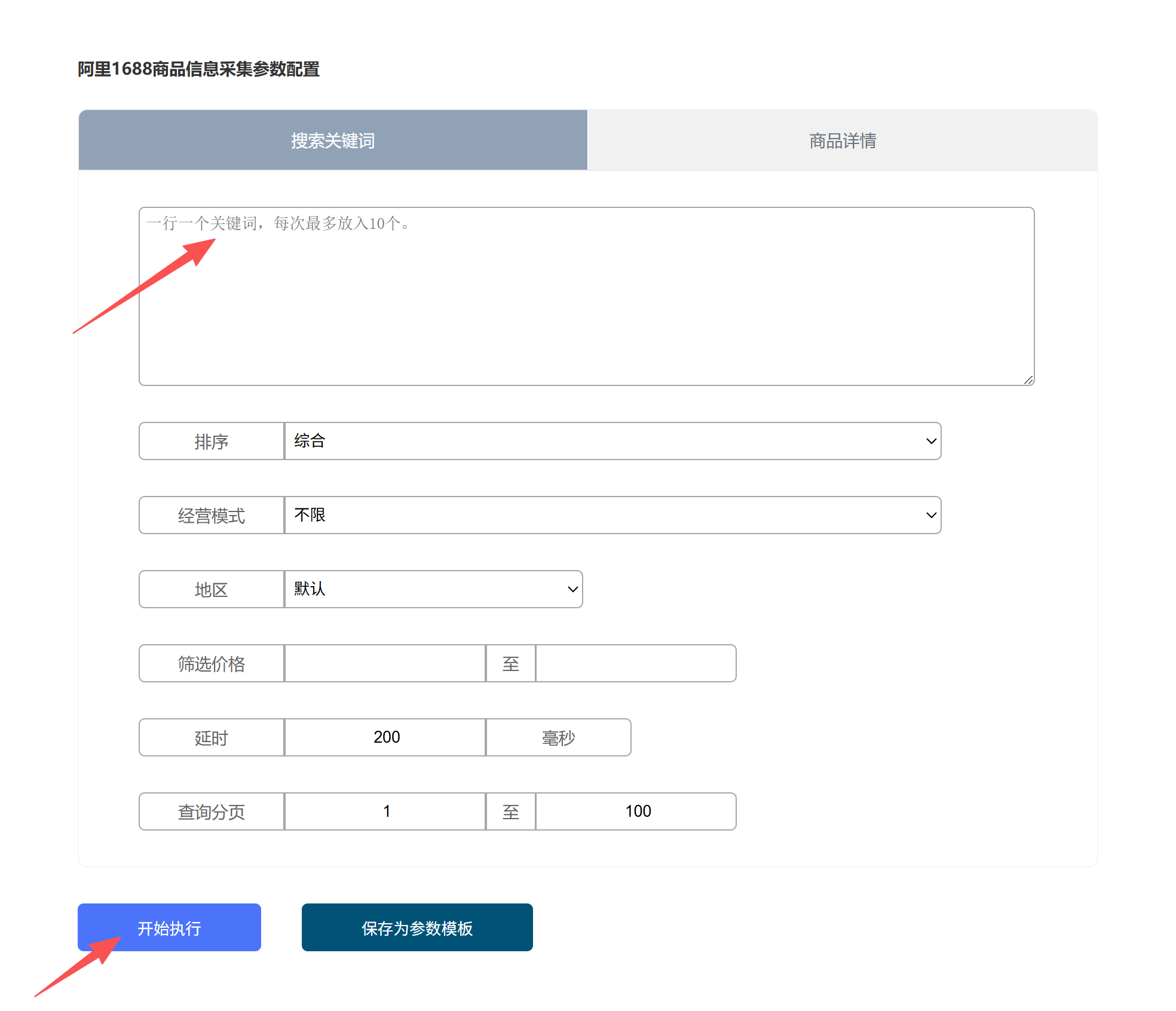
Task: Click the 开始执行 button
Action: pos(169,927)
